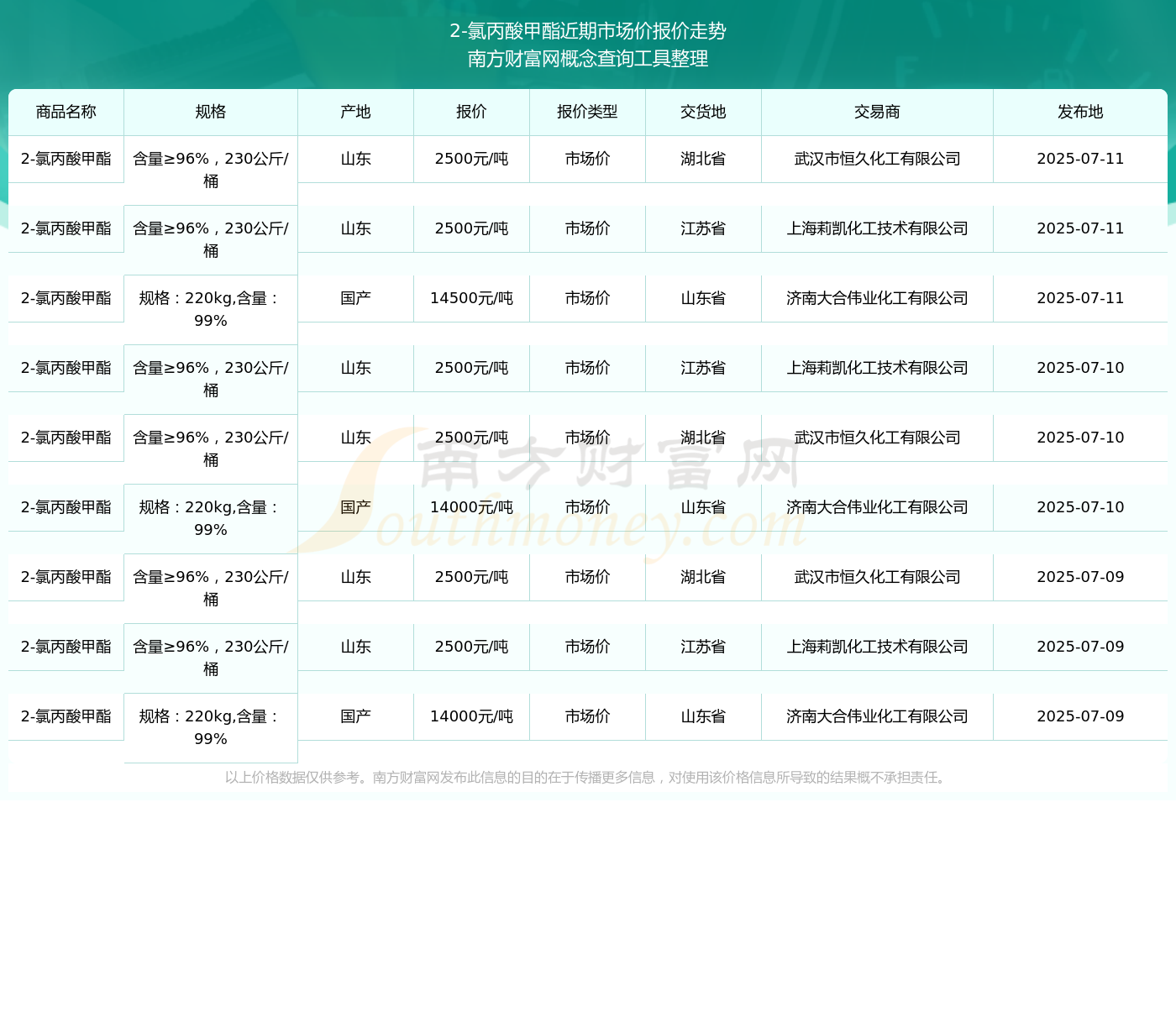Click 山东省 in the 2025-07-11 row
The image size is (1176, 1012).
pos(703,298)
